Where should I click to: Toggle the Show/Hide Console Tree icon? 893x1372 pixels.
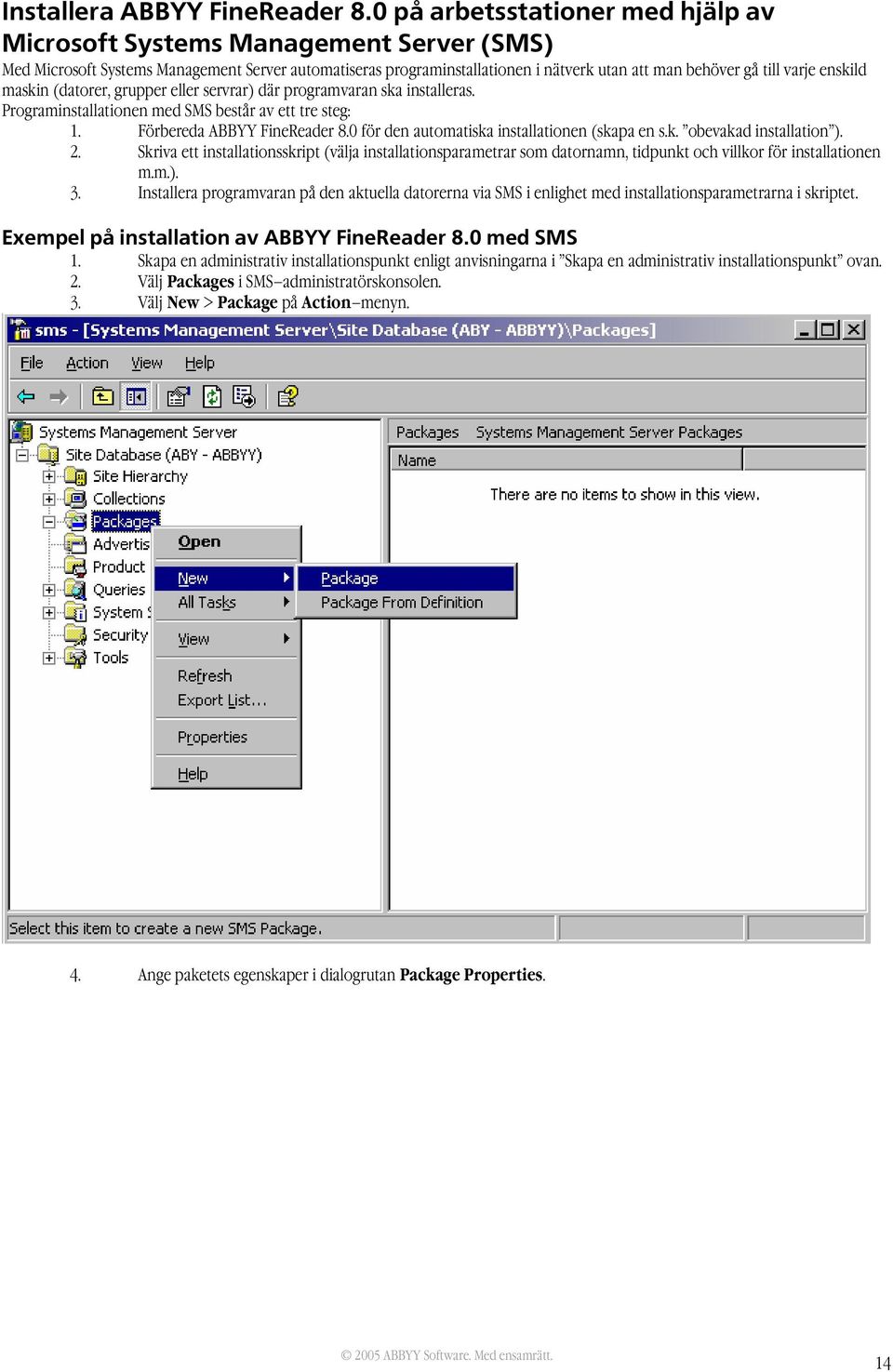[x=136, y=397]
